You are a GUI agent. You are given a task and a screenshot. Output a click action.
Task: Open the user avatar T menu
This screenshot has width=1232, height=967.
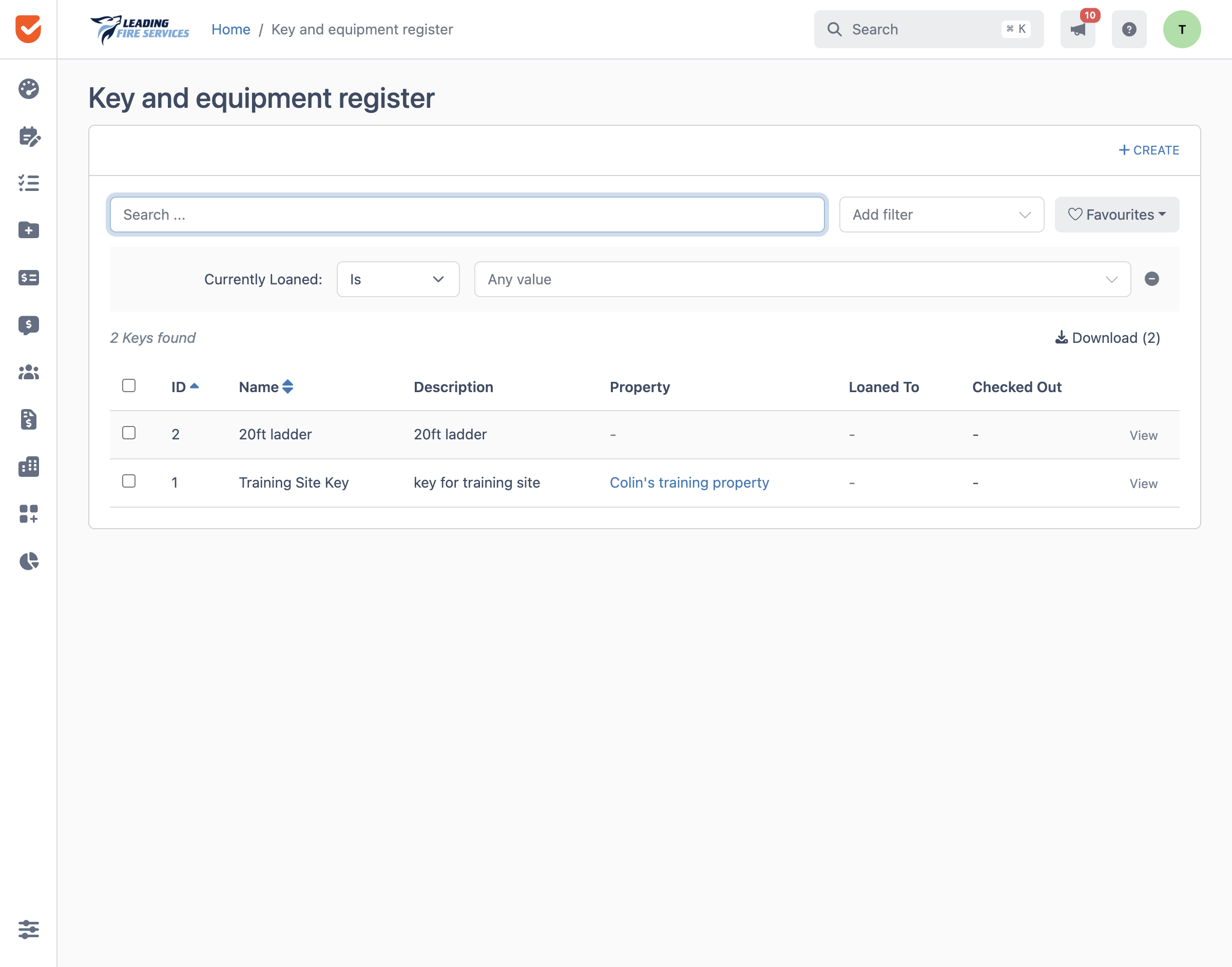1182,29
